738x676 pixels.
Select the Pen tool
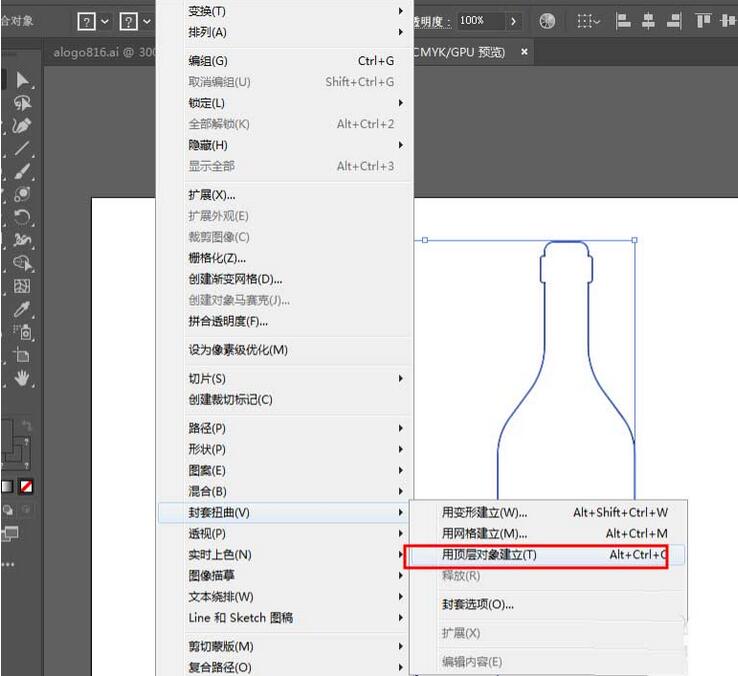22,125
